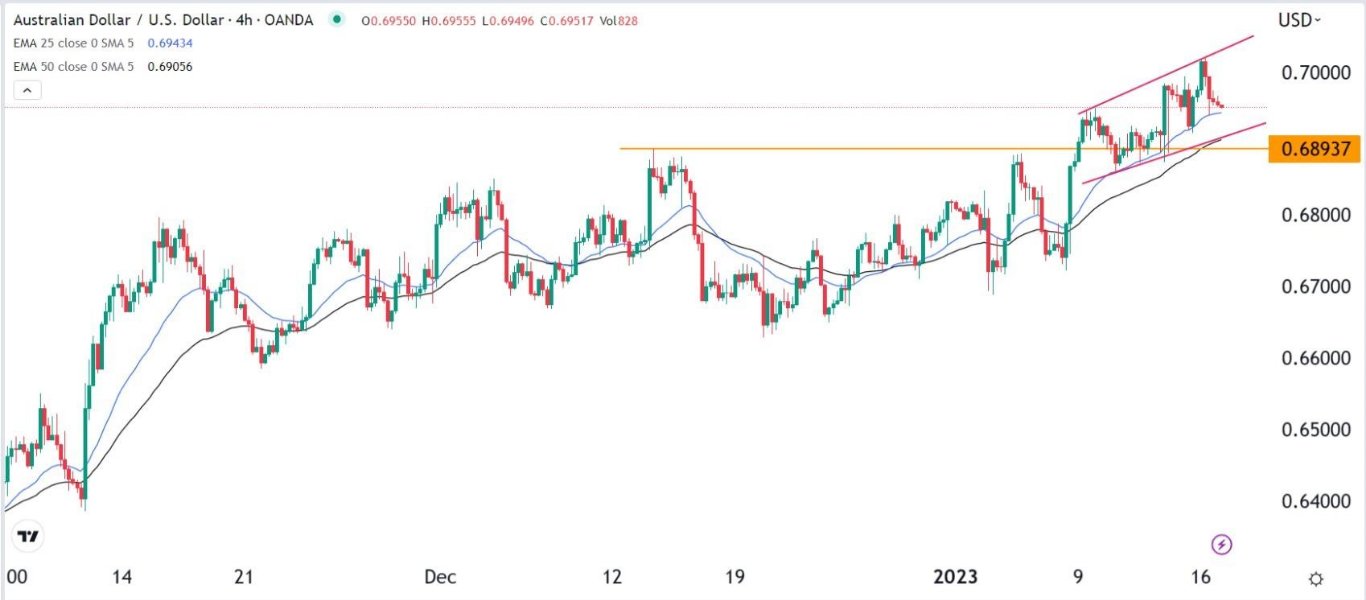Select the lower pink channel trendline

point(1160,161)
